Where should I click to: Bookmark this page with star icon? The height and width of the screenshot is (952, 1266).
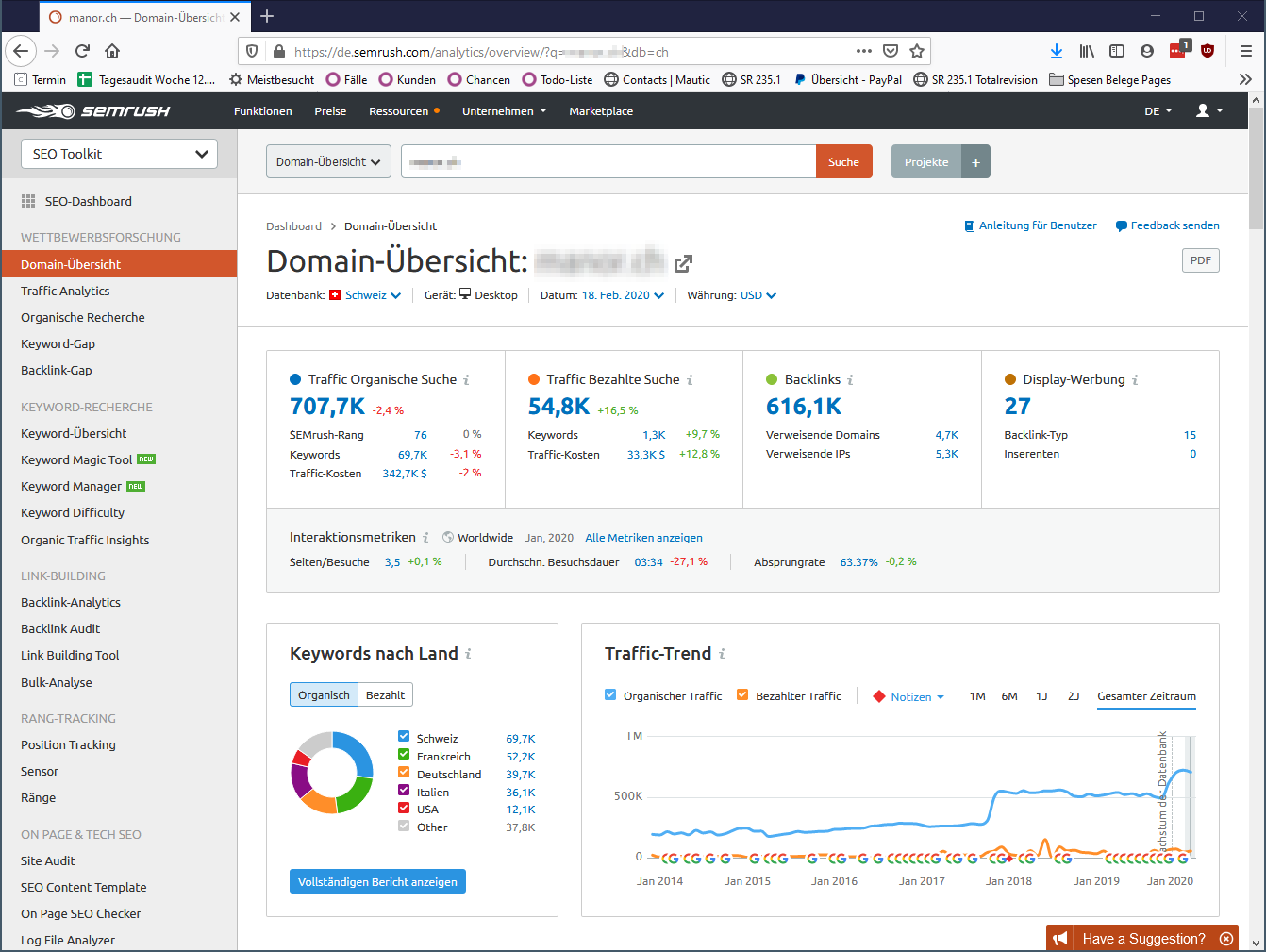(x=916, y=51)
